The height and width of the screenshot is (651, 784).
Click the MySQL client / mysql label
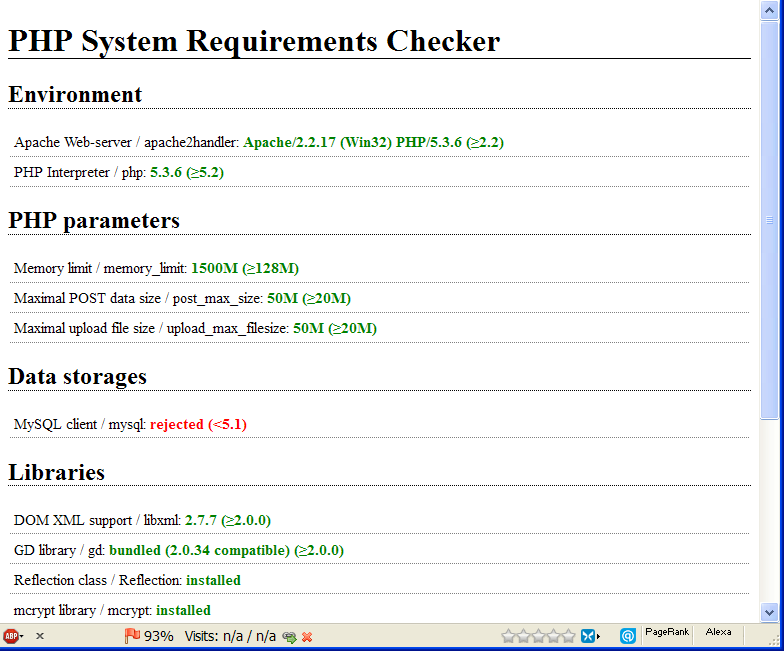tap(80, 424)
